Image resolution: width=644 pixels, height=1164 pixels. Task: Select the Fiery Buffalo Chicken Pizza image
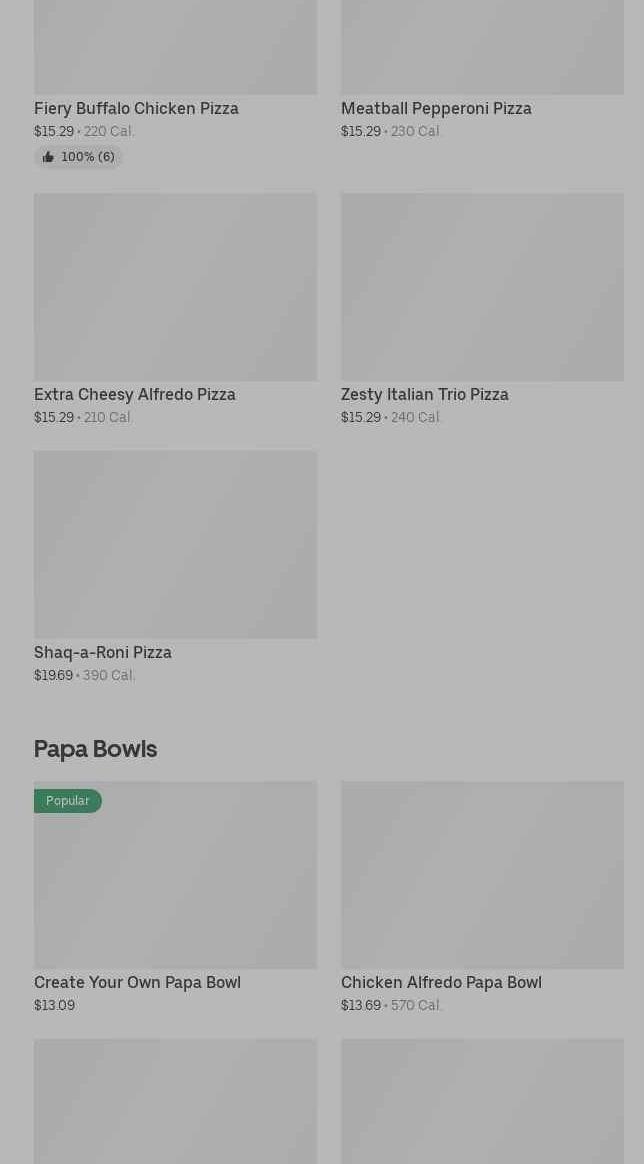click(175, 47)
